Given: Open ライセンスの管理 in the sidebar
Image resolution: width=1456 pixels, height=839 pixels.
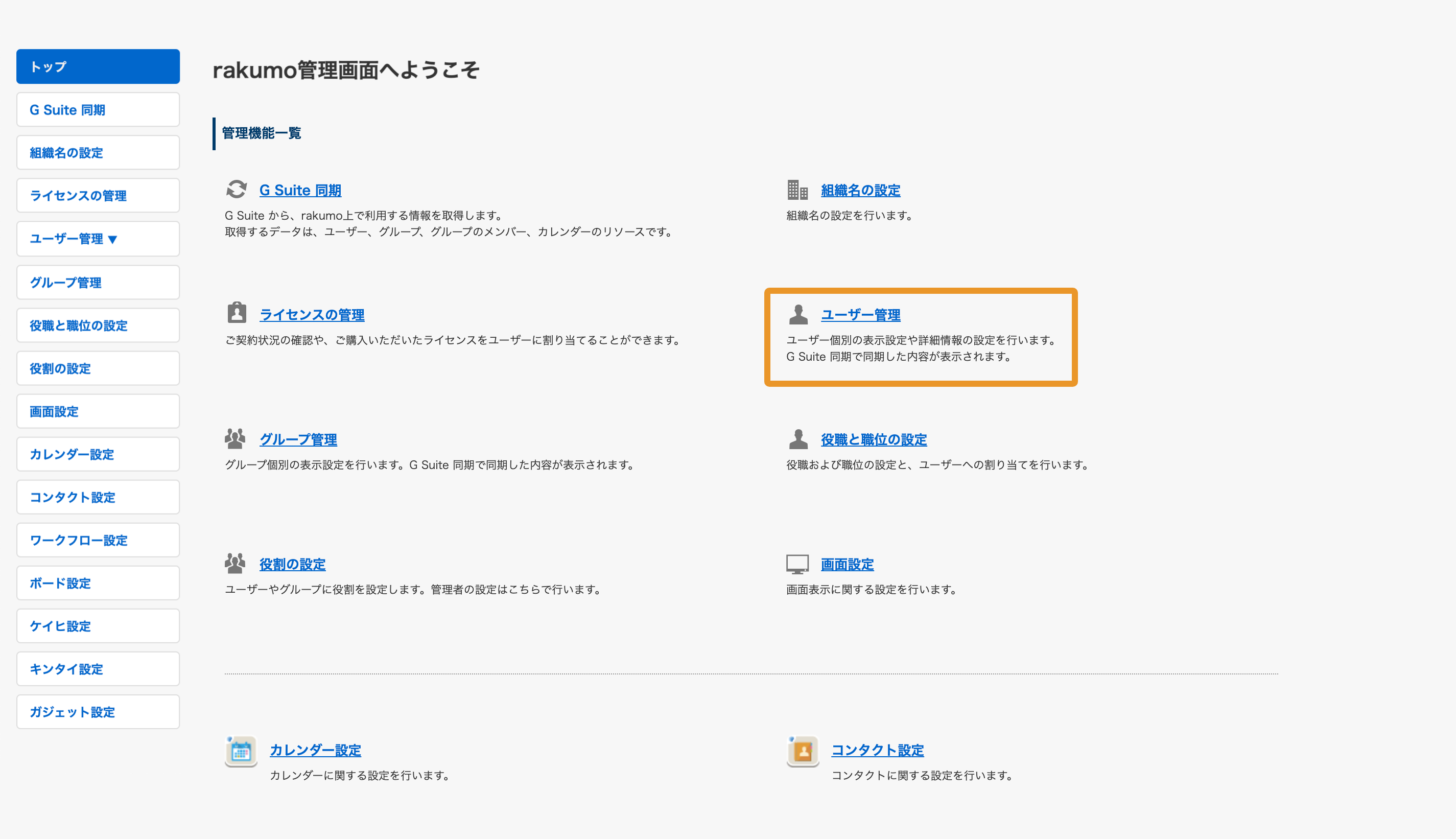Looking at the screenshot, I should [98, 195].
